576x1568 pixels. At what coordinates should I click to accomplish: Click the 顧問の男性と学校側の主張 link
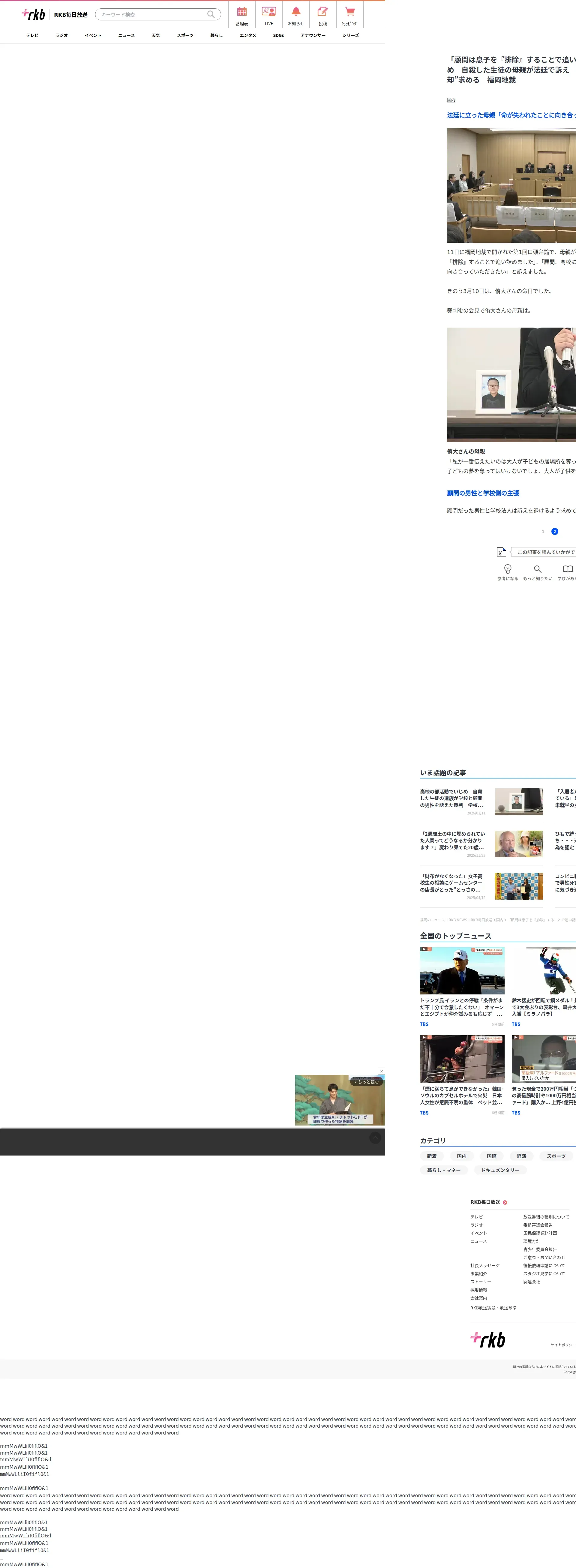(483, 493)
